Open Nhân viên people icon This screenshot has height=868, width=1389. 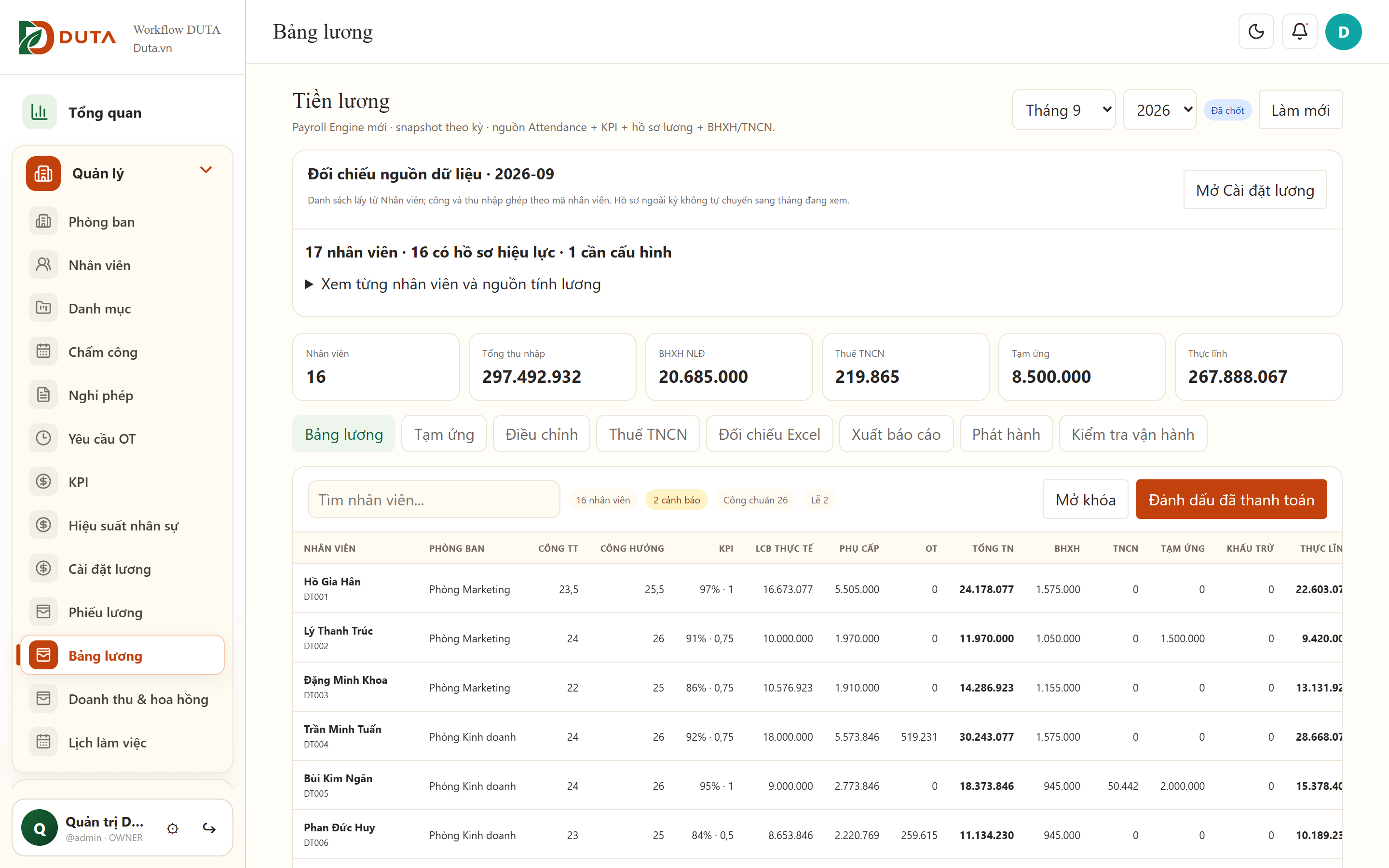[x=43, y=265]
